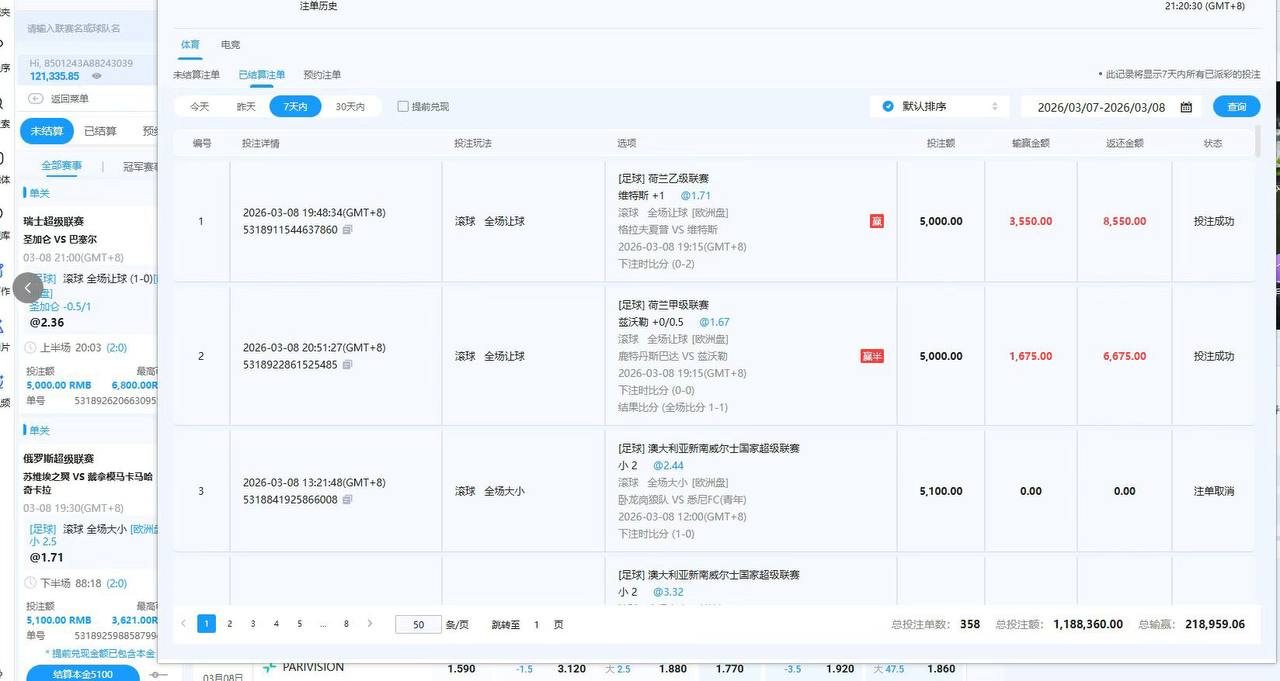Go to next page arrow in pagination
This screenshot has height=681, width=1280.
[x=370, y=624]
